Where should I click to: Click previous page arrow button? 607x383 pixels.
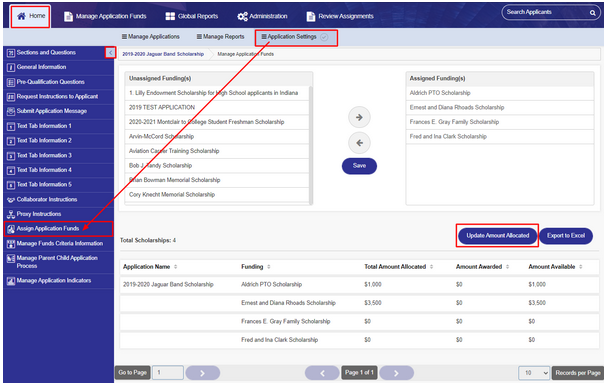coord(322,373)
